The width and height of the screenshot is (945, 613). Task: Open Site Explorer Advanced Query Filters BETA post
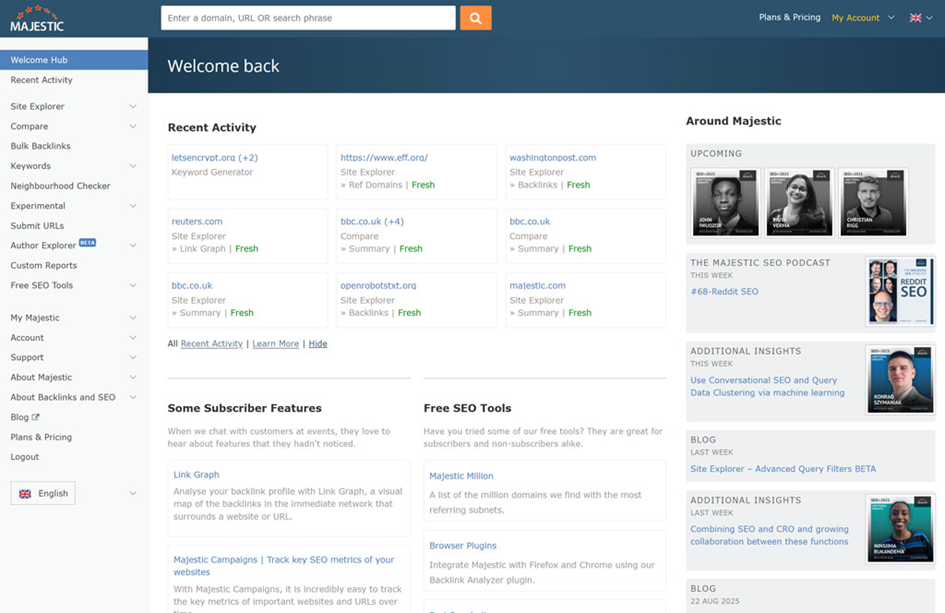tap(783, 469)
